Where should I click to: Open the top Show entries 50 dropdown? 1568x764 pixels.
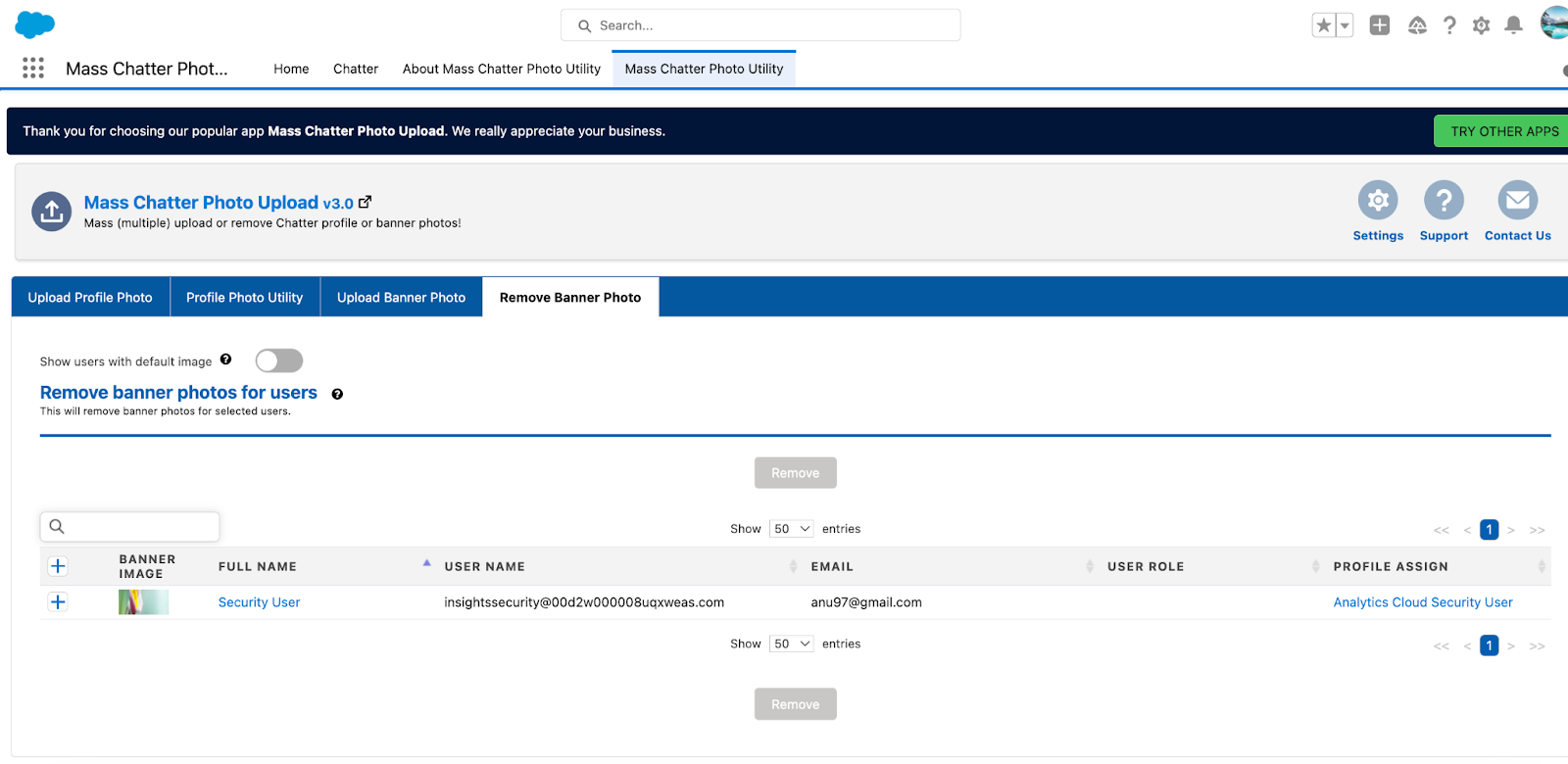pyautogui.click(x=791, y=529)
